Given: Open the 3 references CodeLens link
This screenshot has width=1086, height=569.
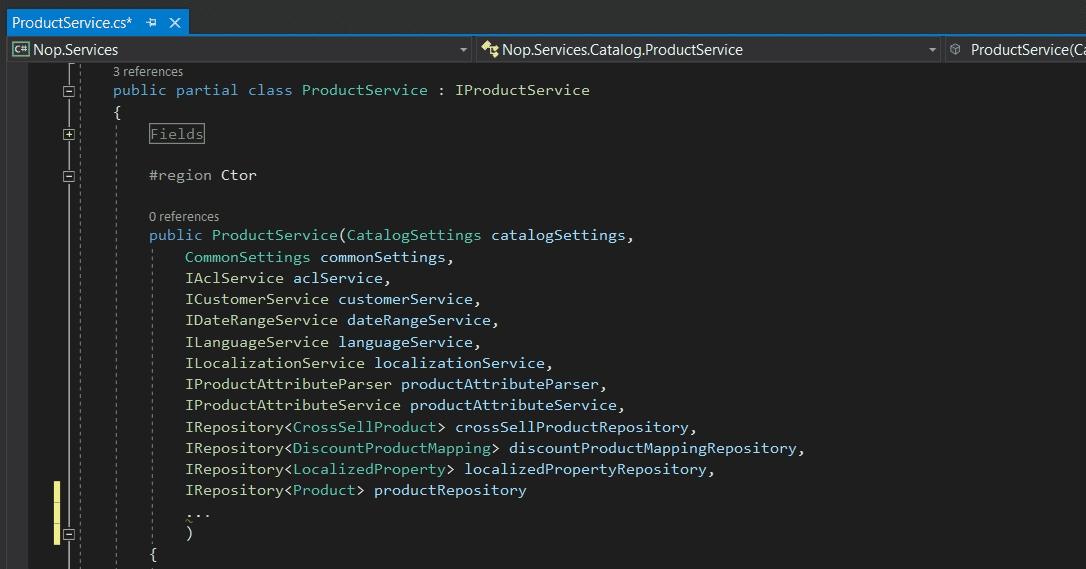Looking at the screenshot, I should [148, 71].
